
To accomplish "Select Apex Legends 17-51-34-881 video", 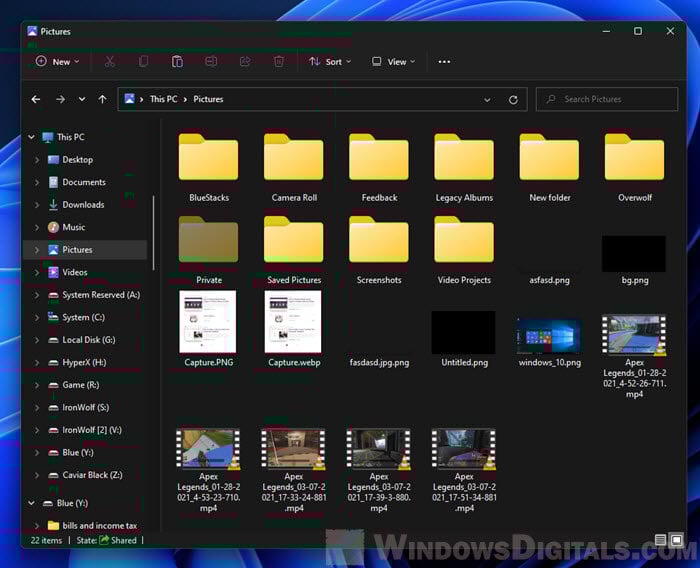I will (x=464, y=471).
